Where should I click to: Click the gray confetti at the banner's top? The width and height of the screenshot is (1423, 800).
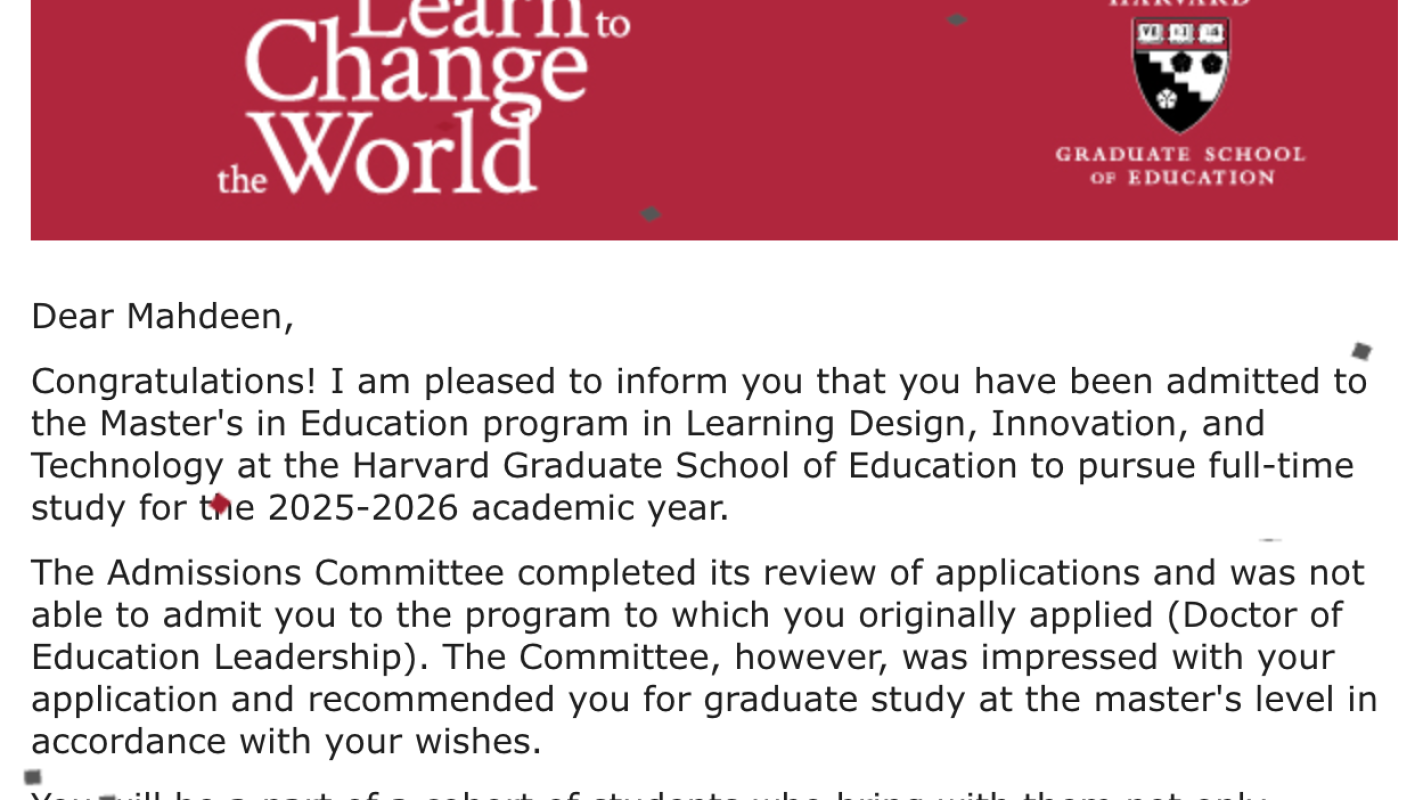pos(956,19)
